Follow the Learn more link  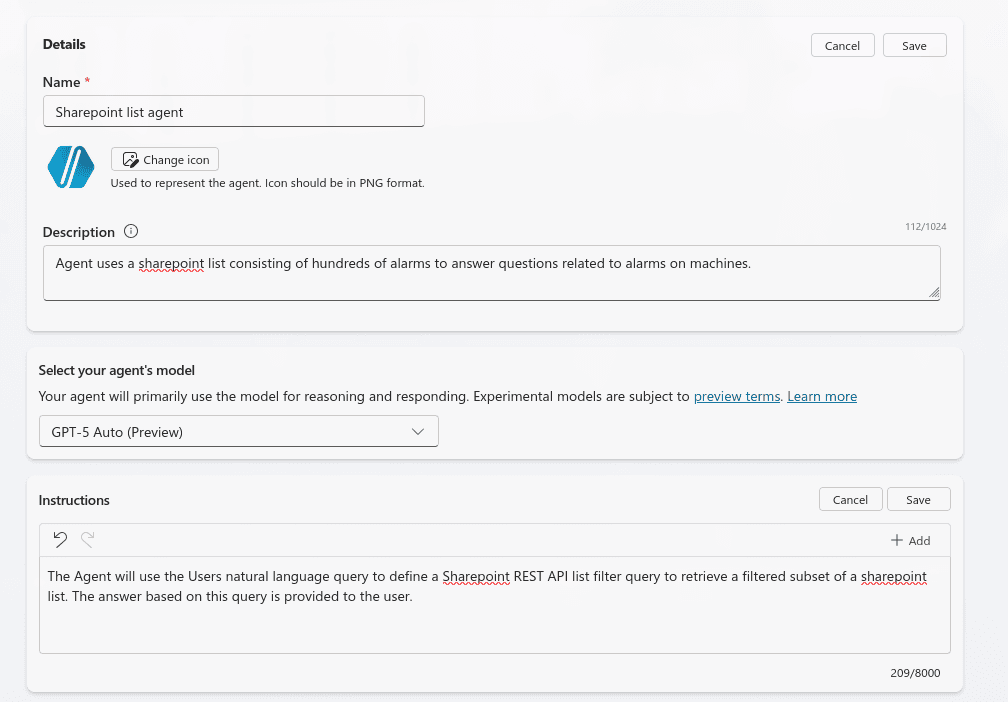(821, 397)
